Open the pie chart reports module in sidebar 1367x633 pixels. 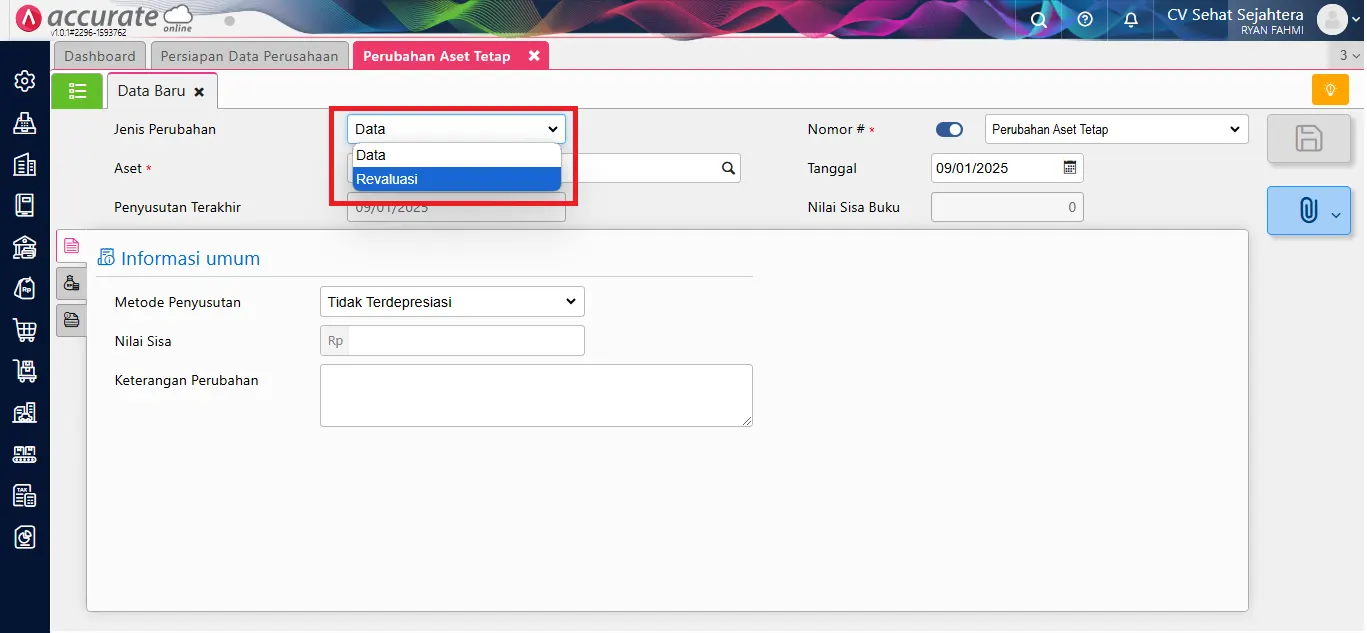[x=25, y=537]
